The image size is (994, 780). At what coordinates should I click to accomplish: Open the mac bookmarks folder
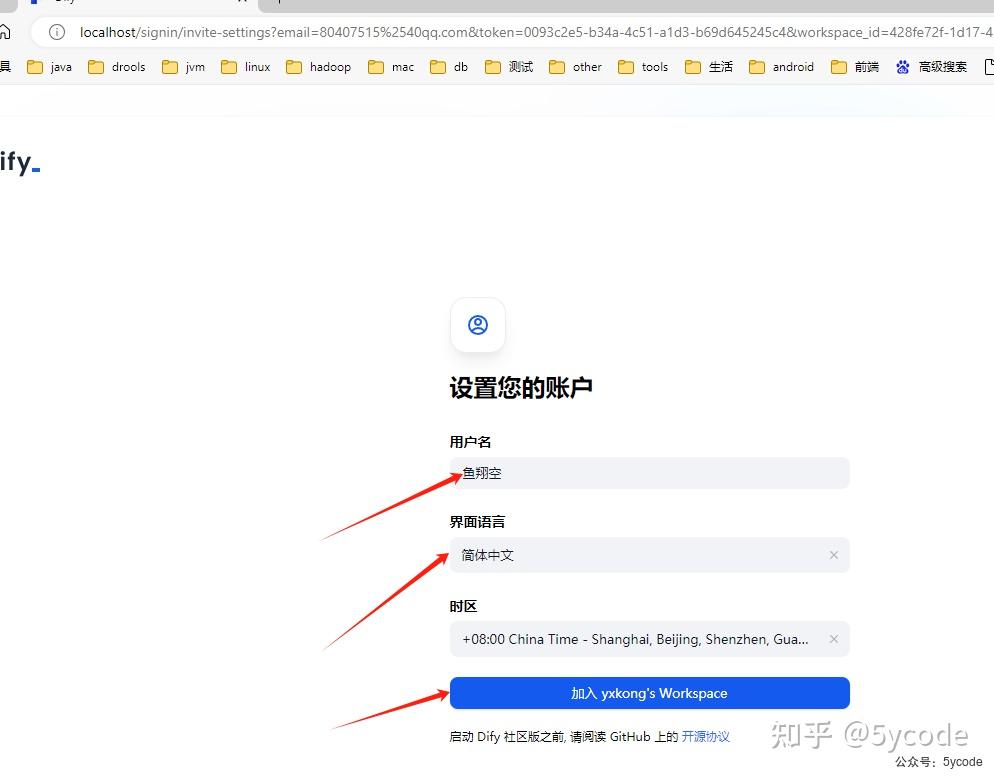click(390, 67)
